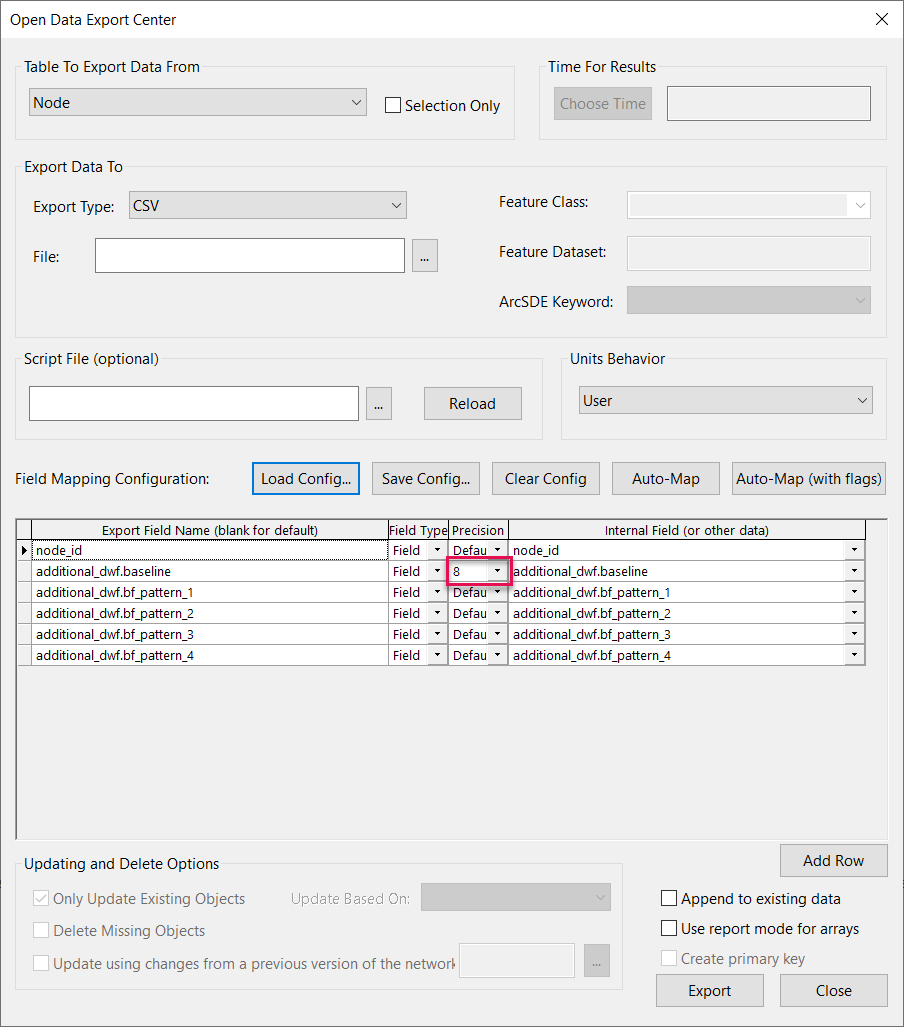The width and height of the screenshot is (904, 1027).
Task: Check Delete Missing Objects
Action: click(40, 930)
